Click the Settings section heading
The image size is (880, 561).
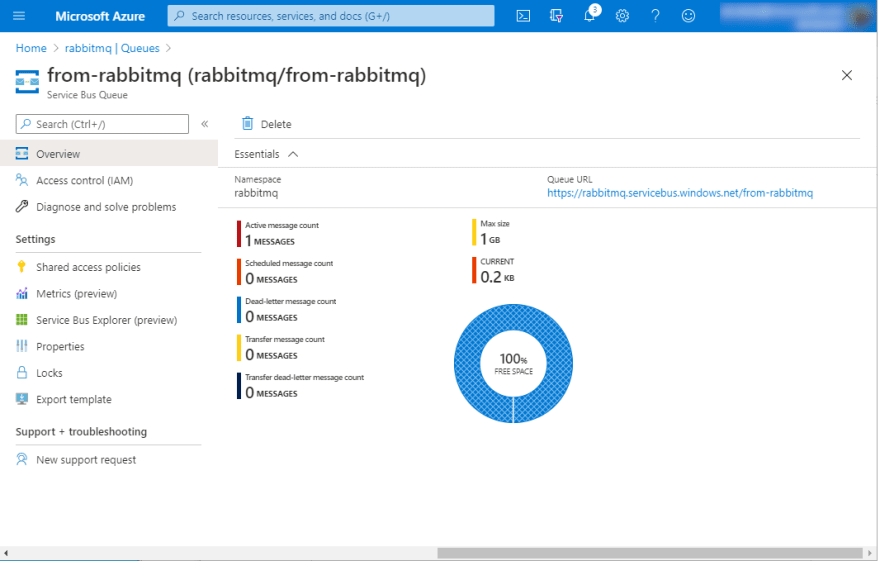click(35, 239)
